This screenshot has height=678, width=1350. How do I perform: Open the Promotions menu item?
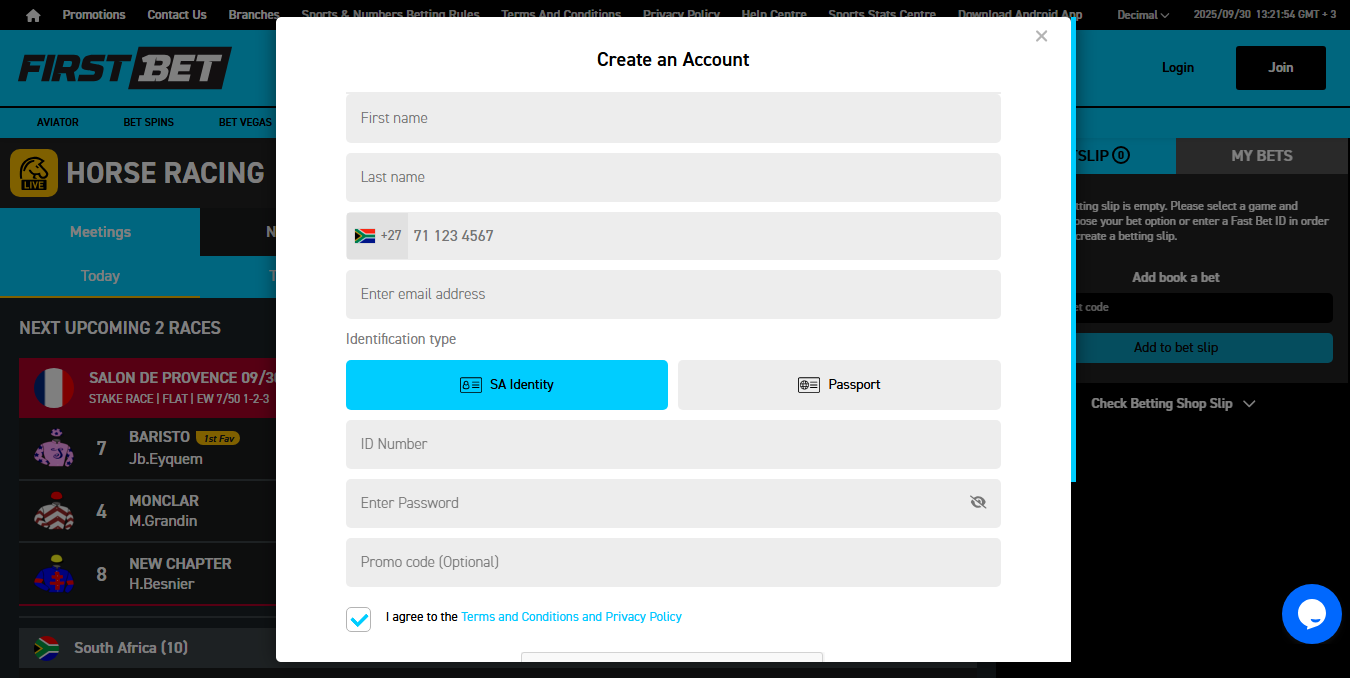pos(93,15)
